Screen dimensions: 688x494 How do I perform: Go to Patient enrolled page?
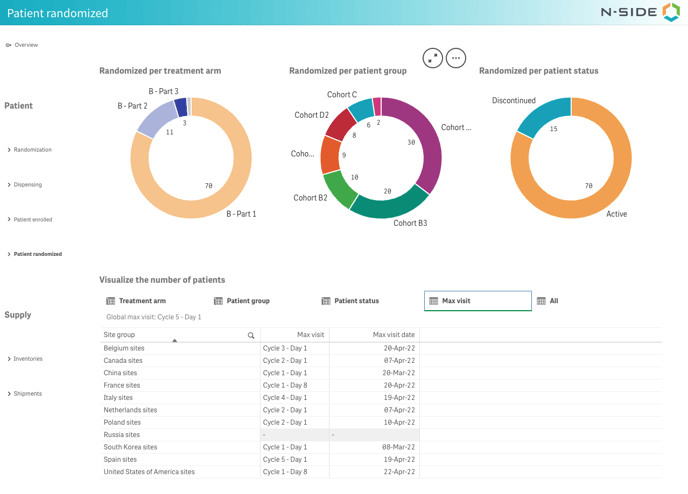point(33,220)
